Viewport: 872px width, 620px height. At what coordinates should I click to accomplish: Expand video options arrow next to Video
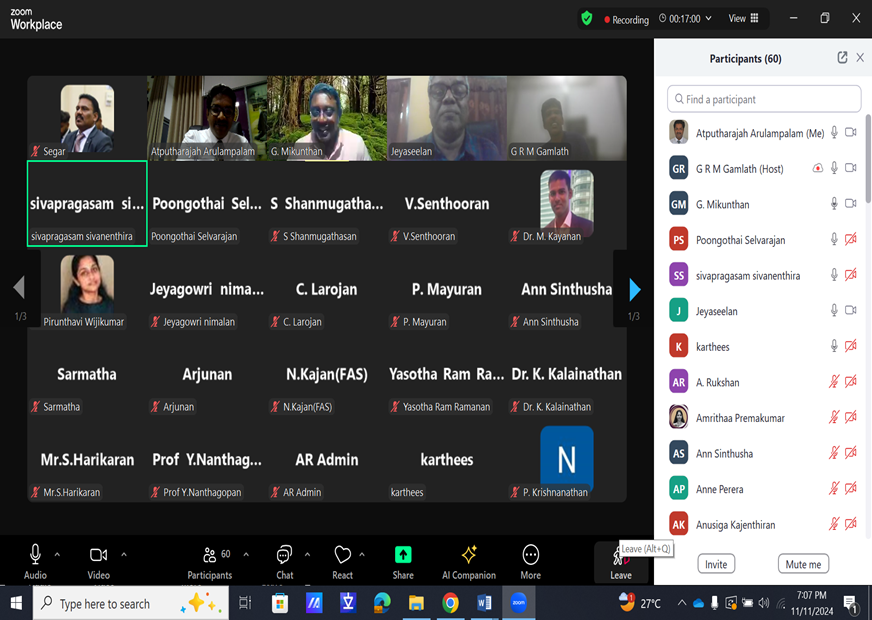[x=124, y=554]
